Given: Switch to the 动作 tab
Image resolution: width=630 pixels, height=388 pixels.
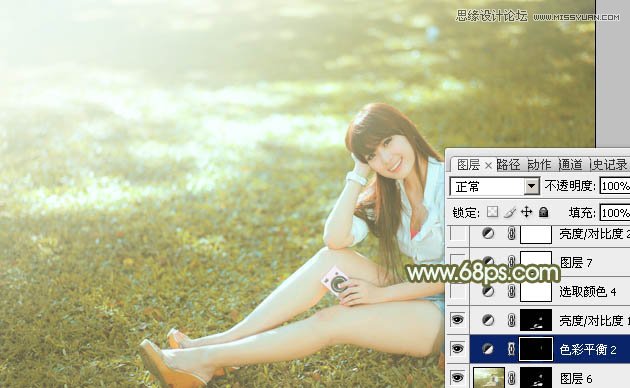Looking at the screenshot, I should 540,165.
